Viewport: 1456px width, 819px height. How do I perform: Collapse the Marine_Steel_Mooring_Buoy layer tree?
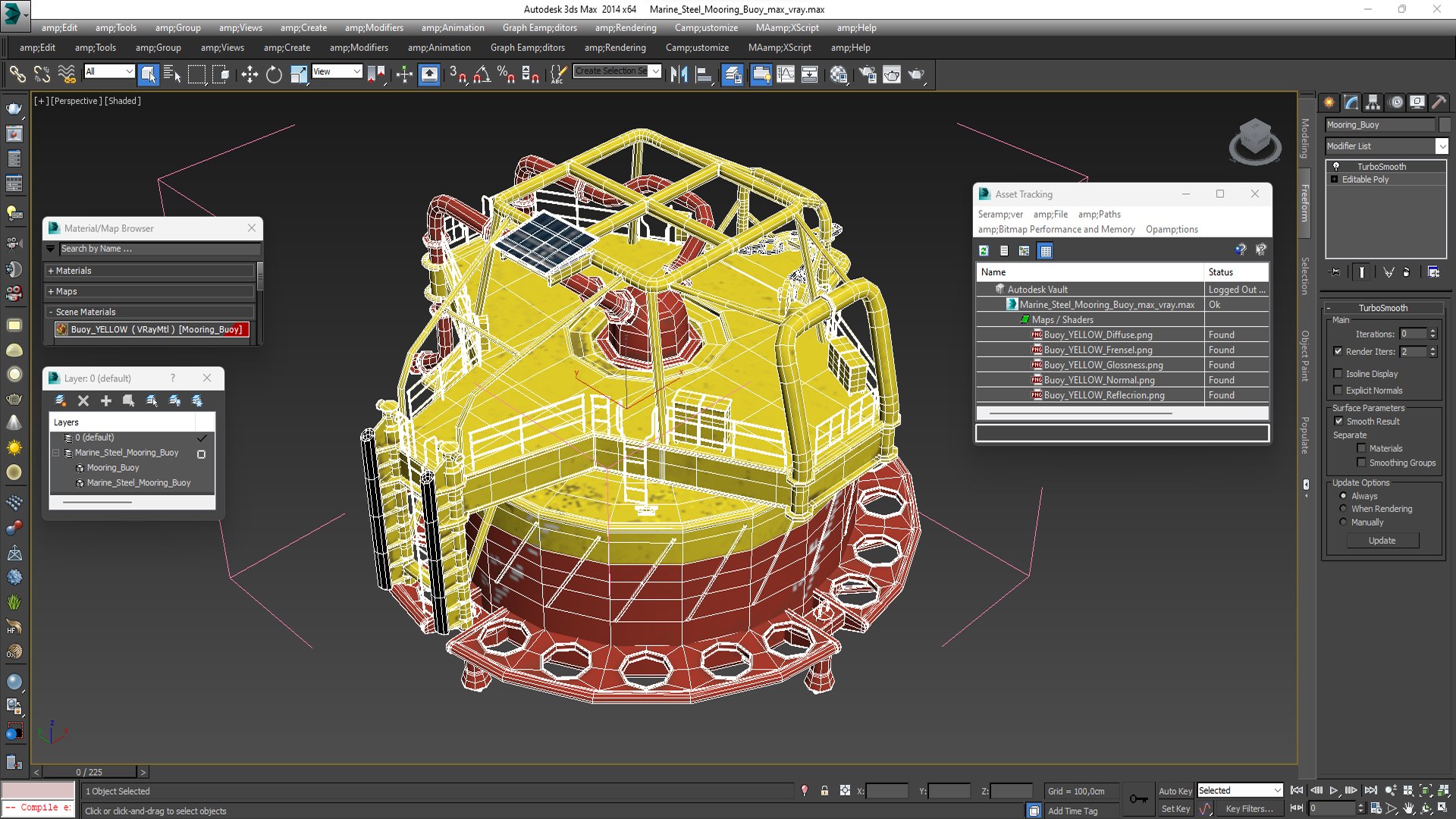tap(56, 453)
